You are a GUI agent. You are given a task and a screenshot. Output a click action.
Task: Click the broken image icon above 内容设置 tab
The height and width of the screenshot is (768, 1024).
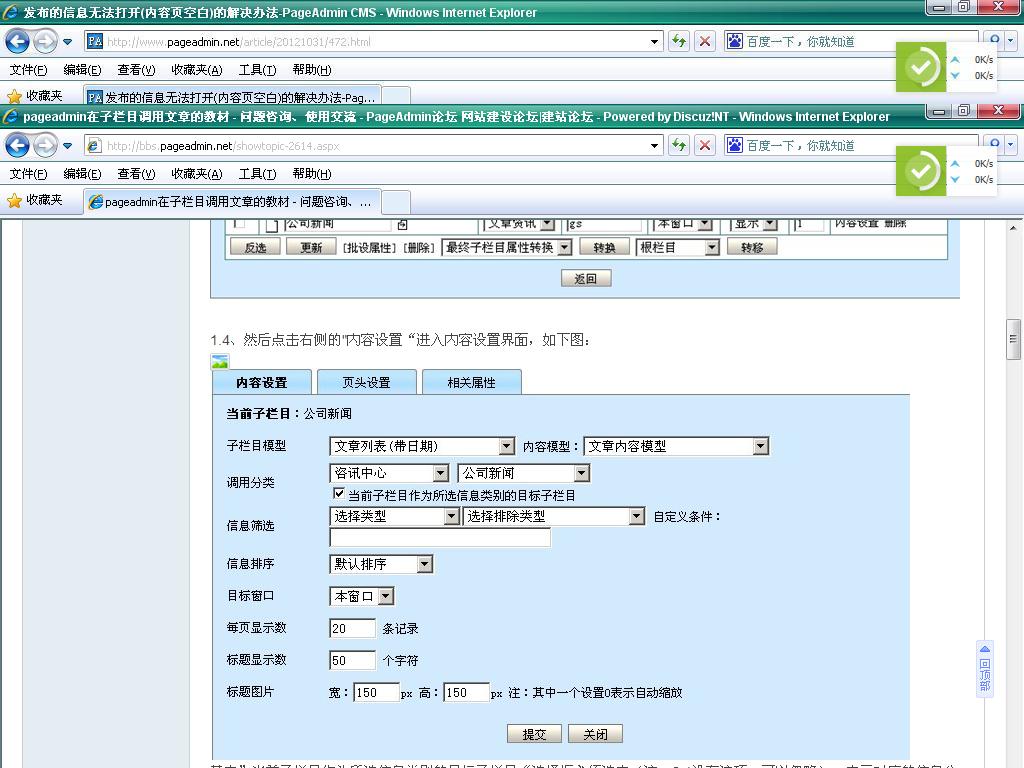coord(220,362)
